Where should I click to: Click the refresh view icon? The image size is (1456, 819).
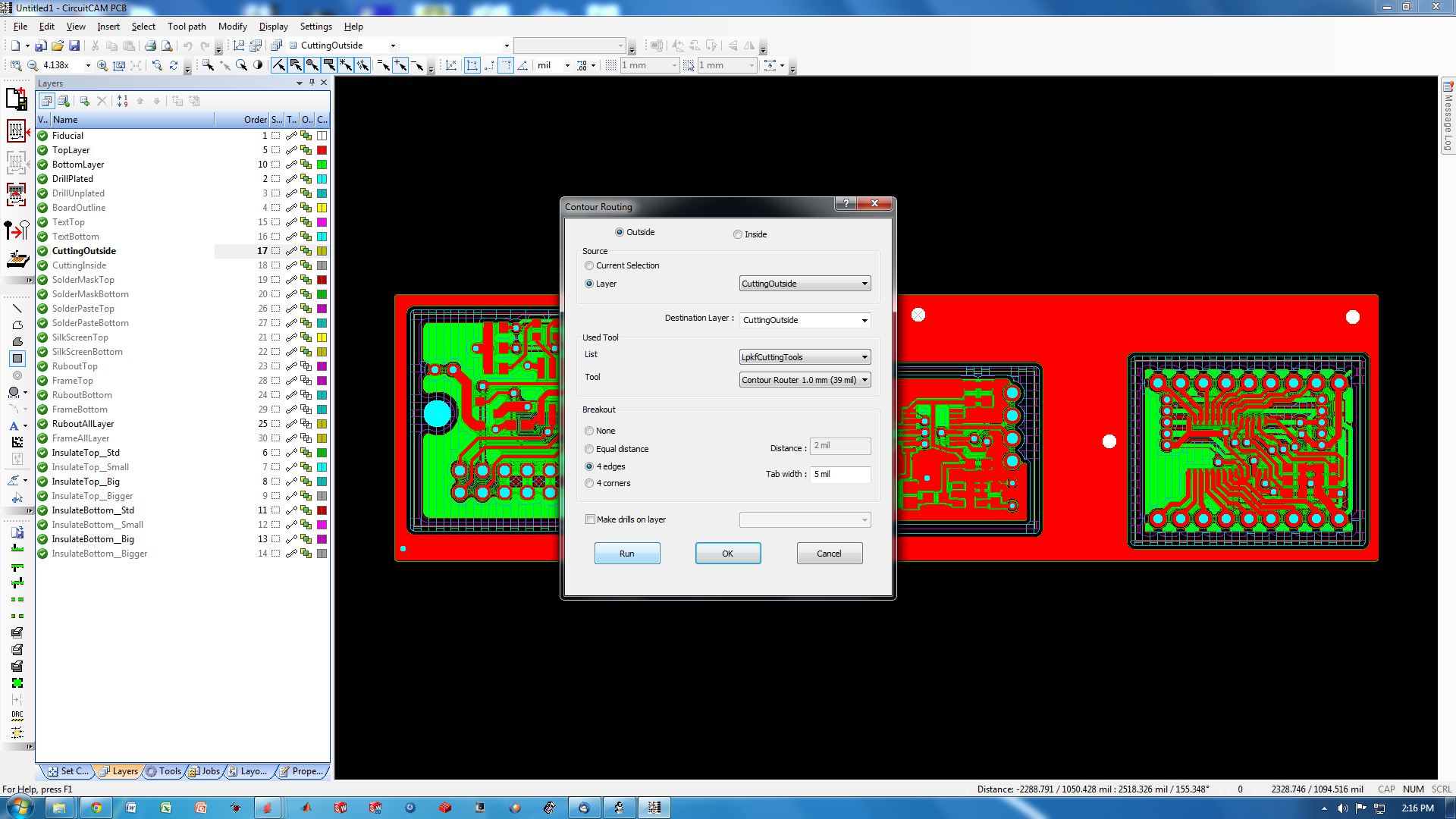tap(174, 65)
